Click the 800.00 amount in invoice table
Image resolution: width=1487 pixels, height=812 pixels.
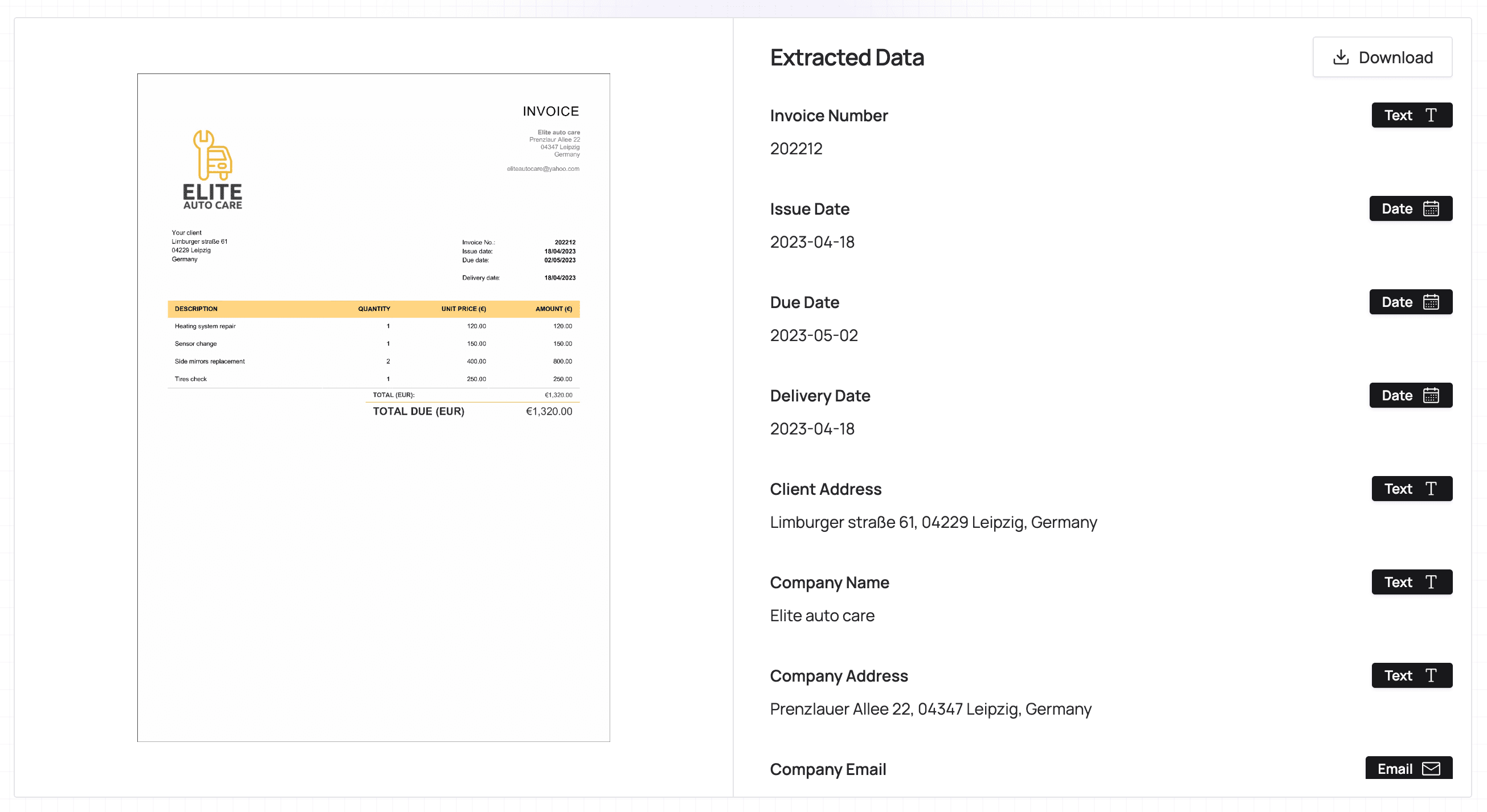pos(562,362)
